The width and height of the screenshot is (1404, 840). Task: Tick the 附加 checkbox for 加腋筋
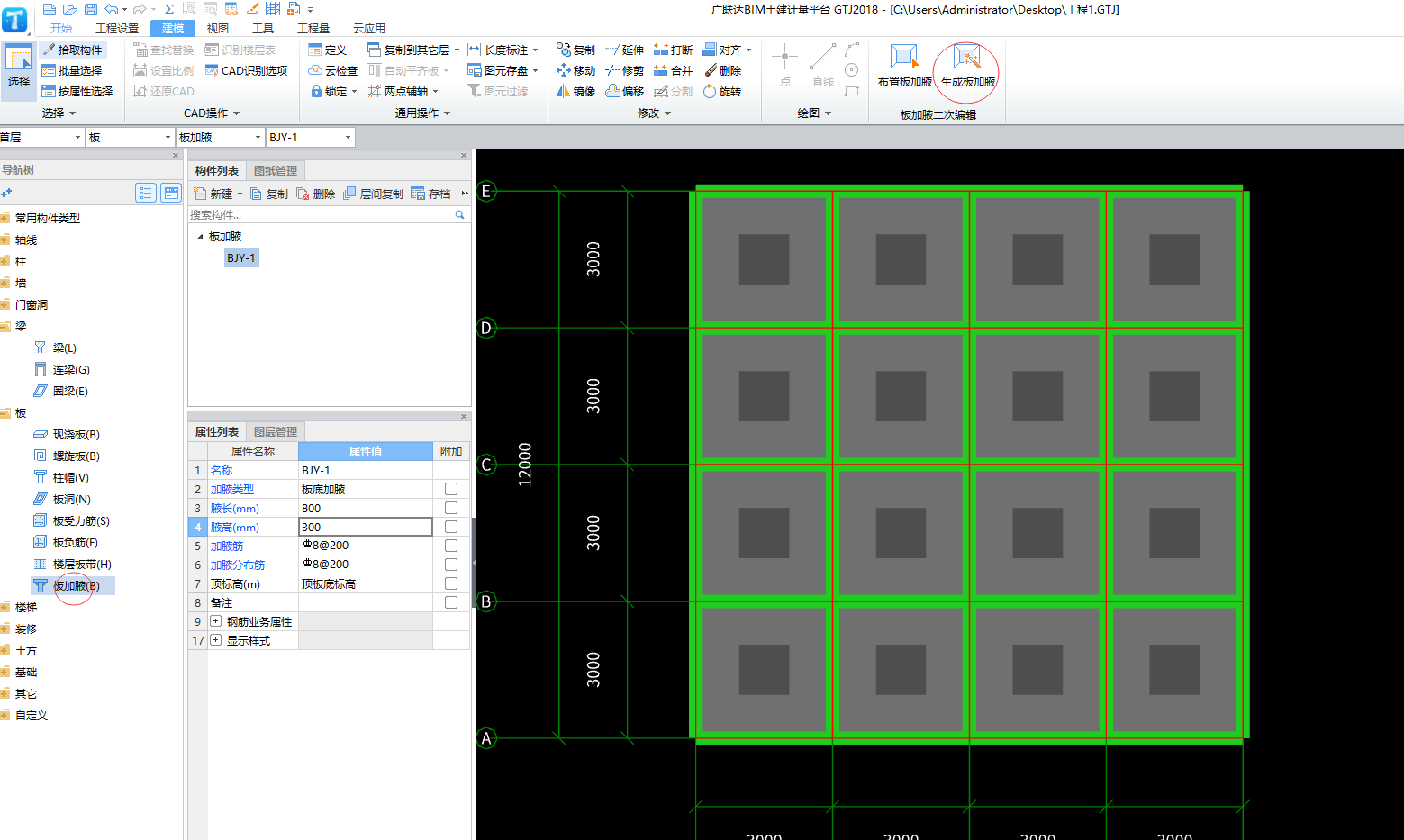[451, 546]
